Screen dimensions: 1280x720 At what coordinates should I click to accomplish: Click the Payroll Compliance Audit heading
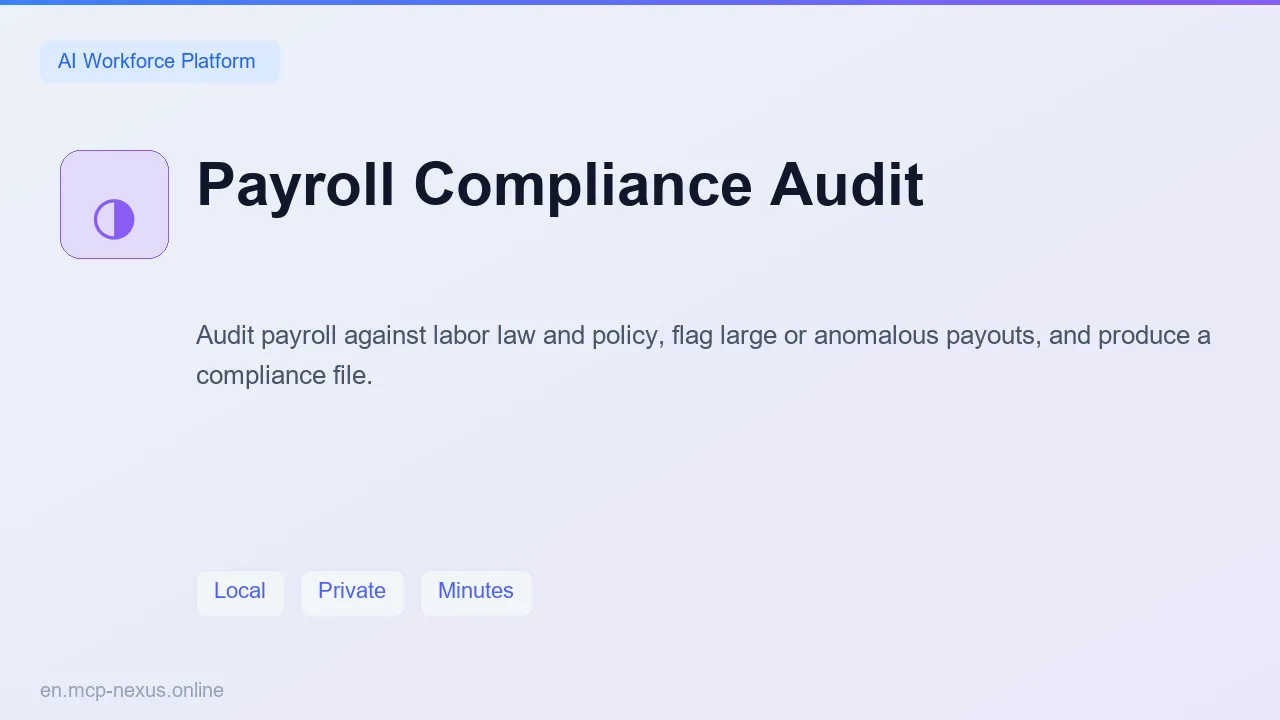tap(560, 185)
